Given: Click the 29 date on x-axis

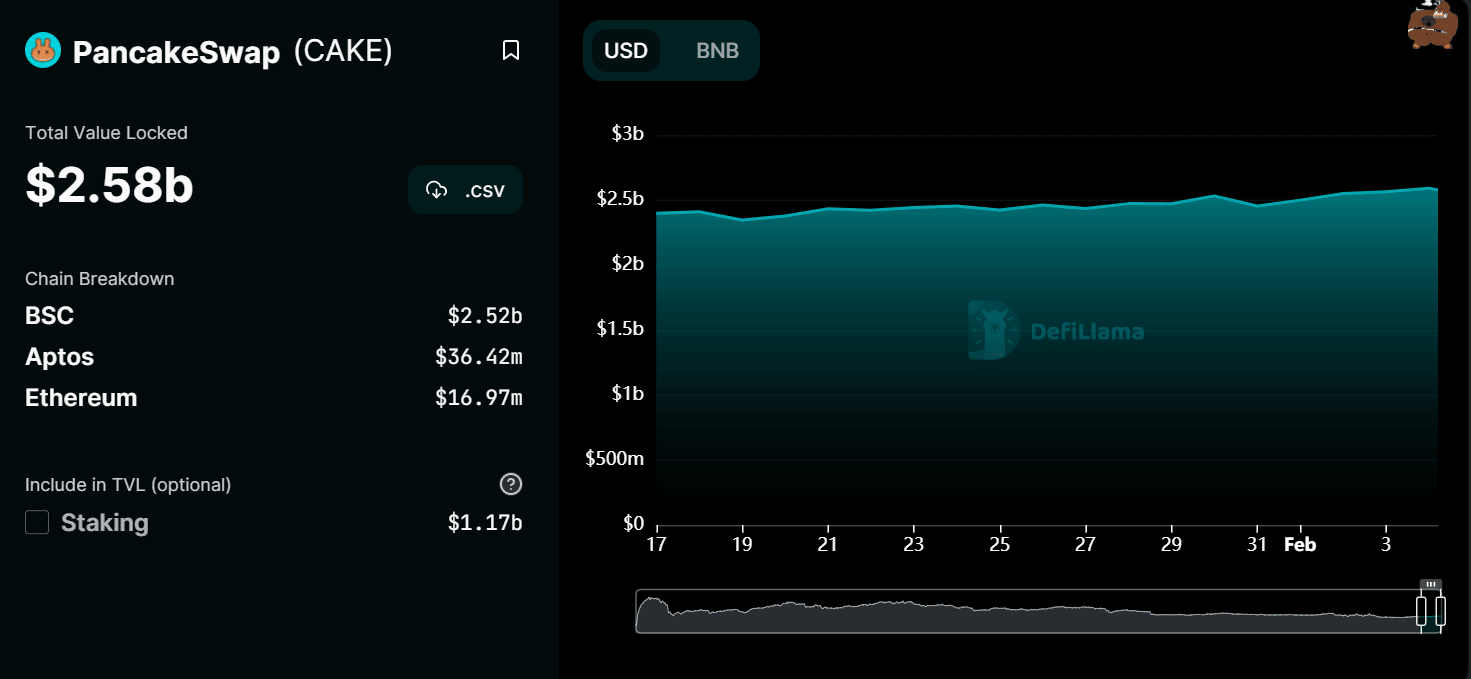Looking at the screenshot, I should 1171,545.
